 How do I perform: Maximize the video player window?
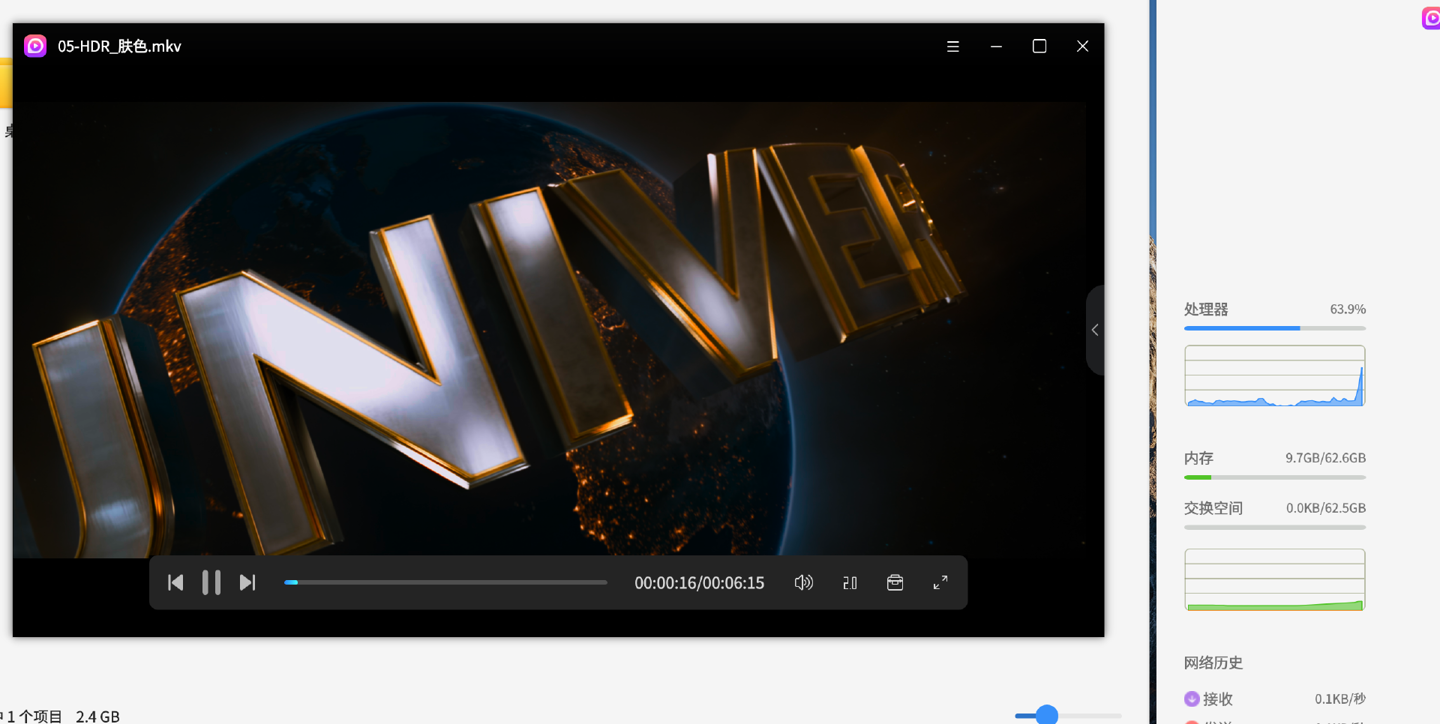click(1039, 46)
